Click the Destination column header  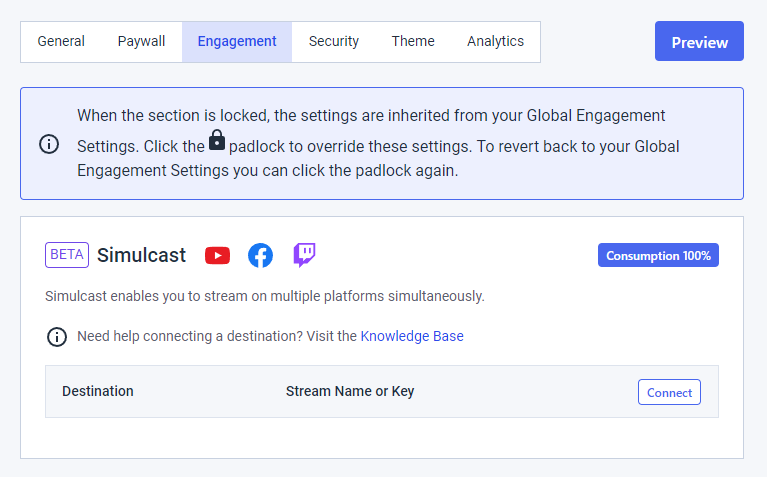pyautogui.click(x=98, y=391)
